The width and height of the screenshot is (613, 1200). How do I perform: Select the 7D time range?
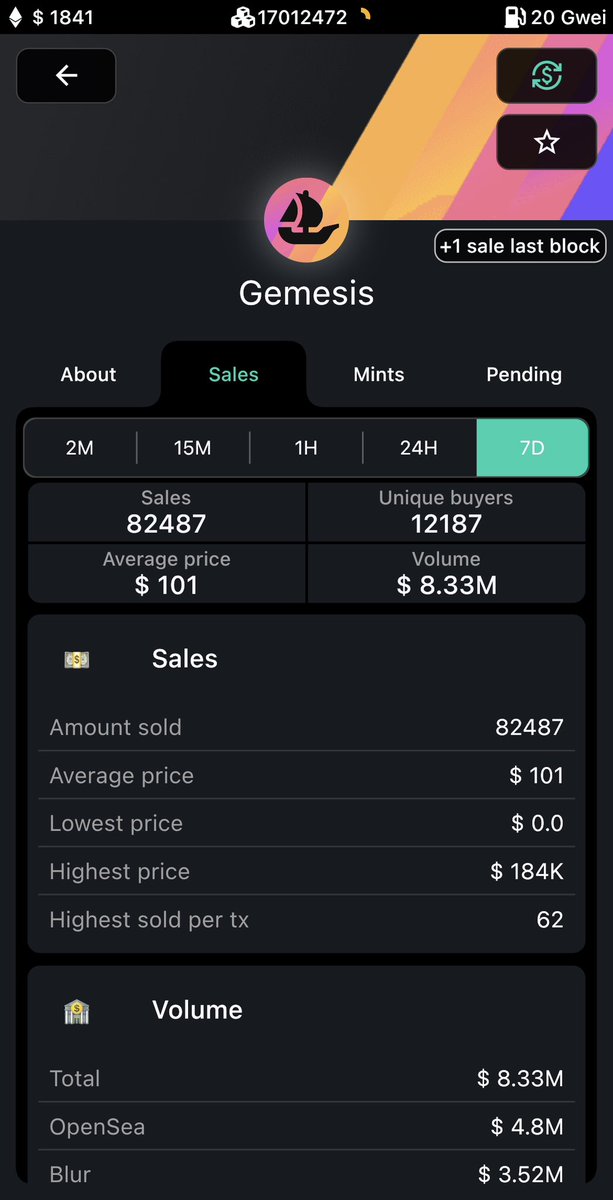pyautogui.click(x=532, y=448)
